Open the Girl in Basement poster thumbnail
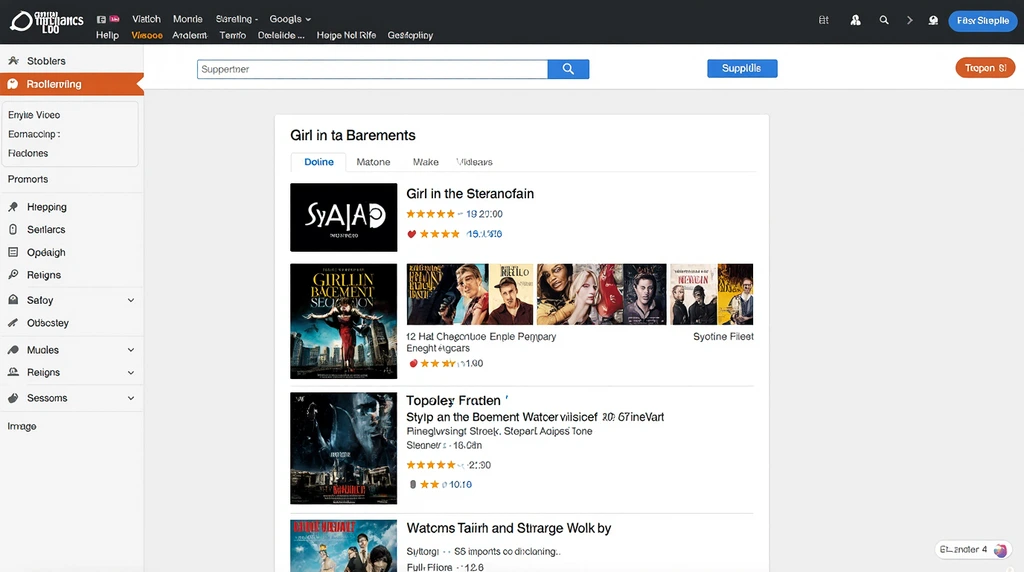1024x572 pixels. (x=344, y=321)
